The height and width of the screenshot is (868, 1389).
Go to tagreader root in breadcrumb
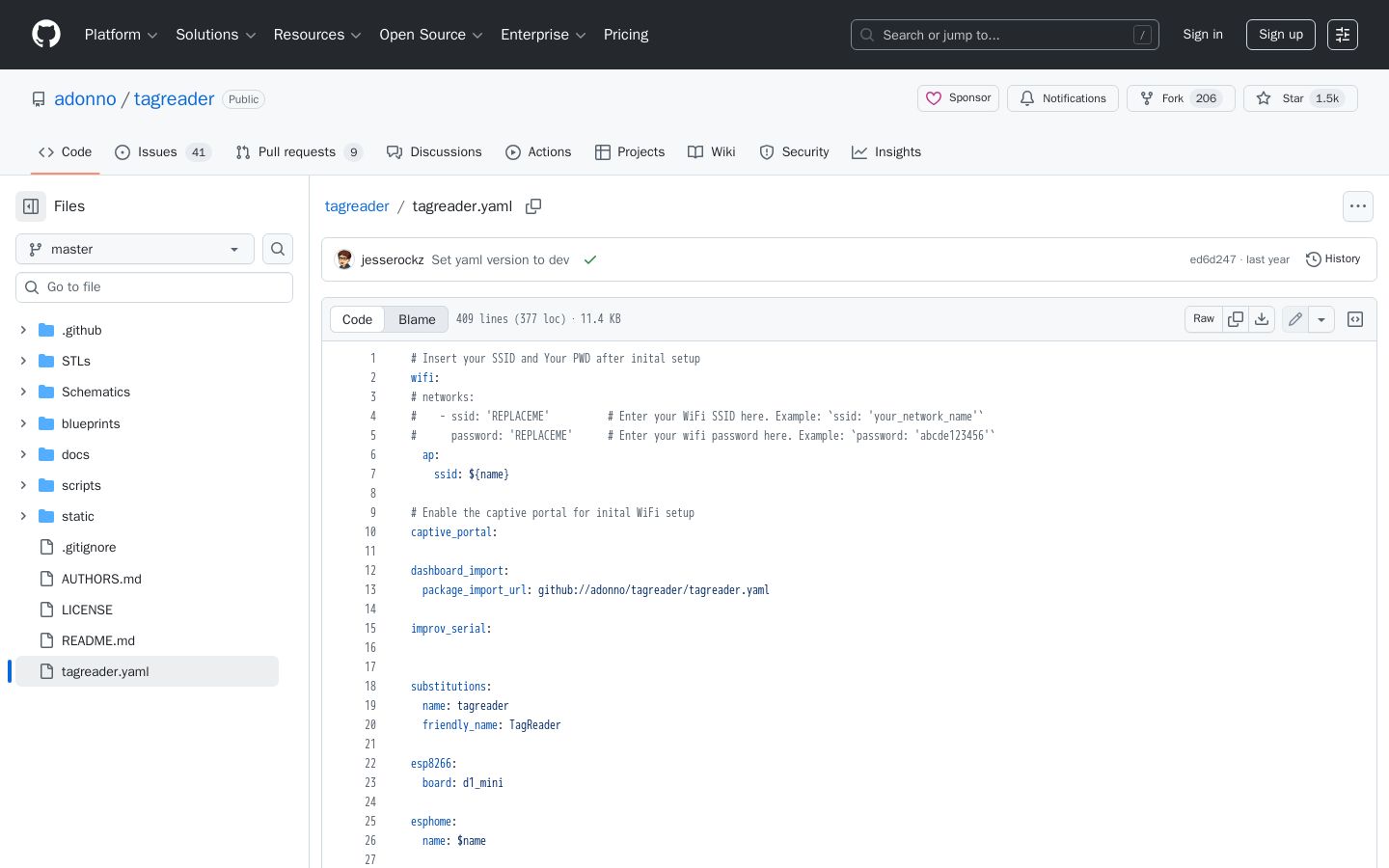point(357,206)
